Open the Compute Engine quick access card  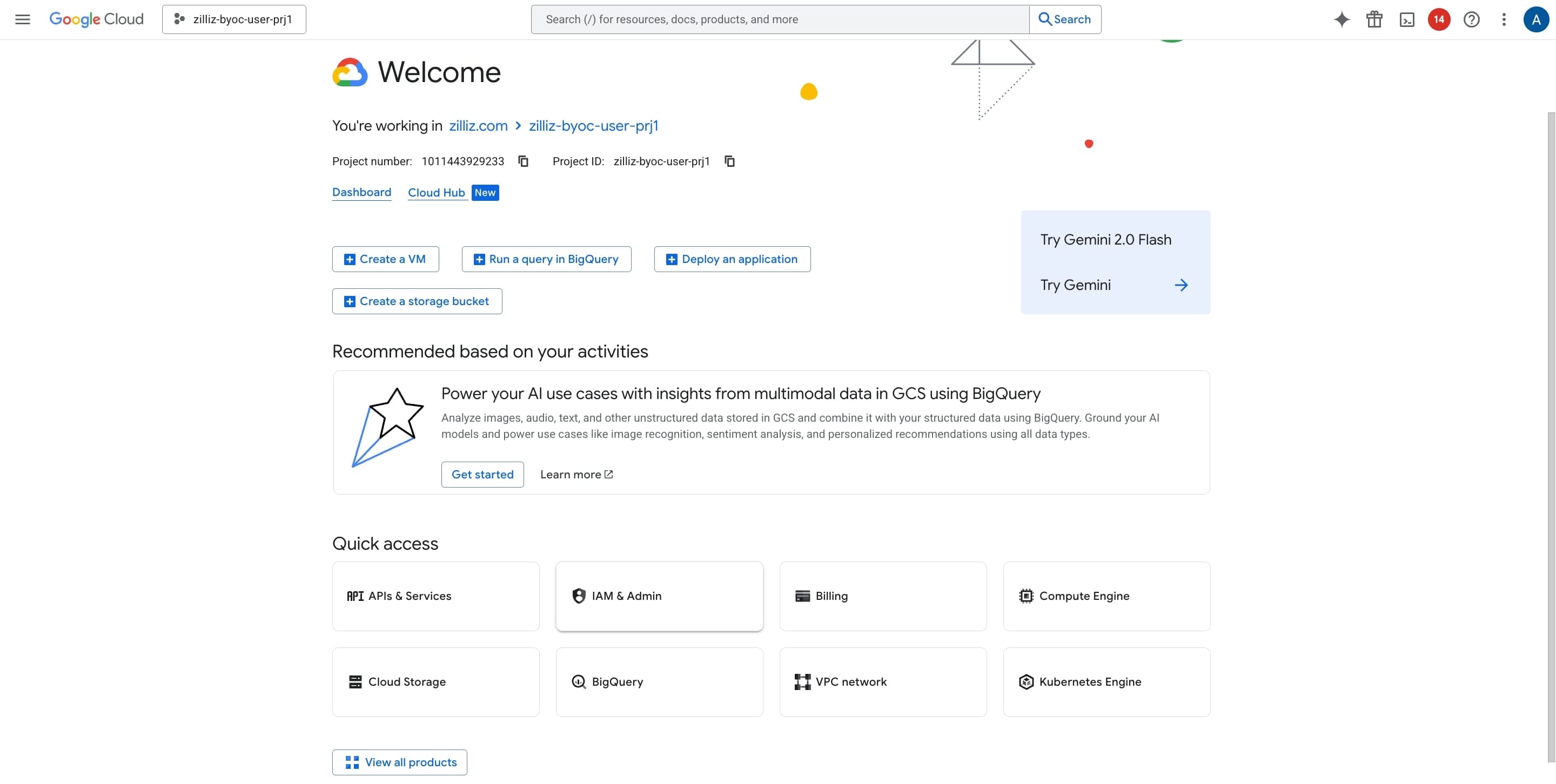coord(1106,596)
